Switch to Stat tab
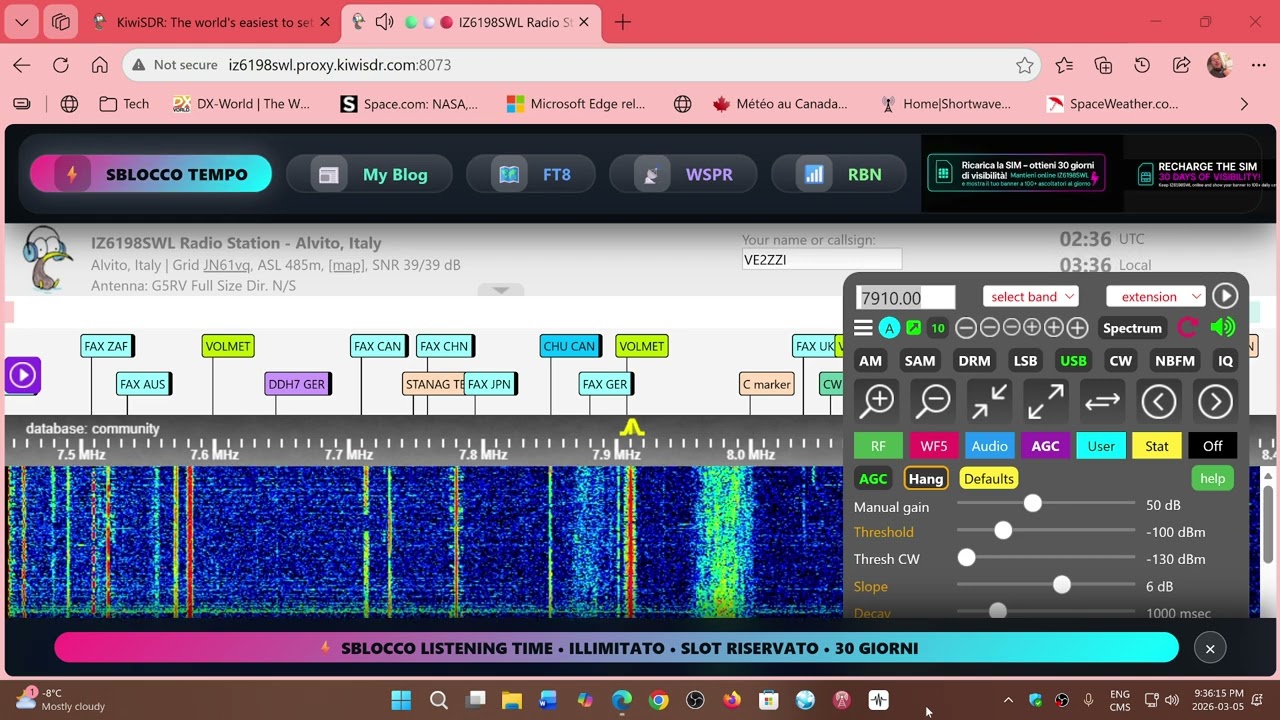1280x720 pixels. pyautogui.click(x=1157, y=446)
